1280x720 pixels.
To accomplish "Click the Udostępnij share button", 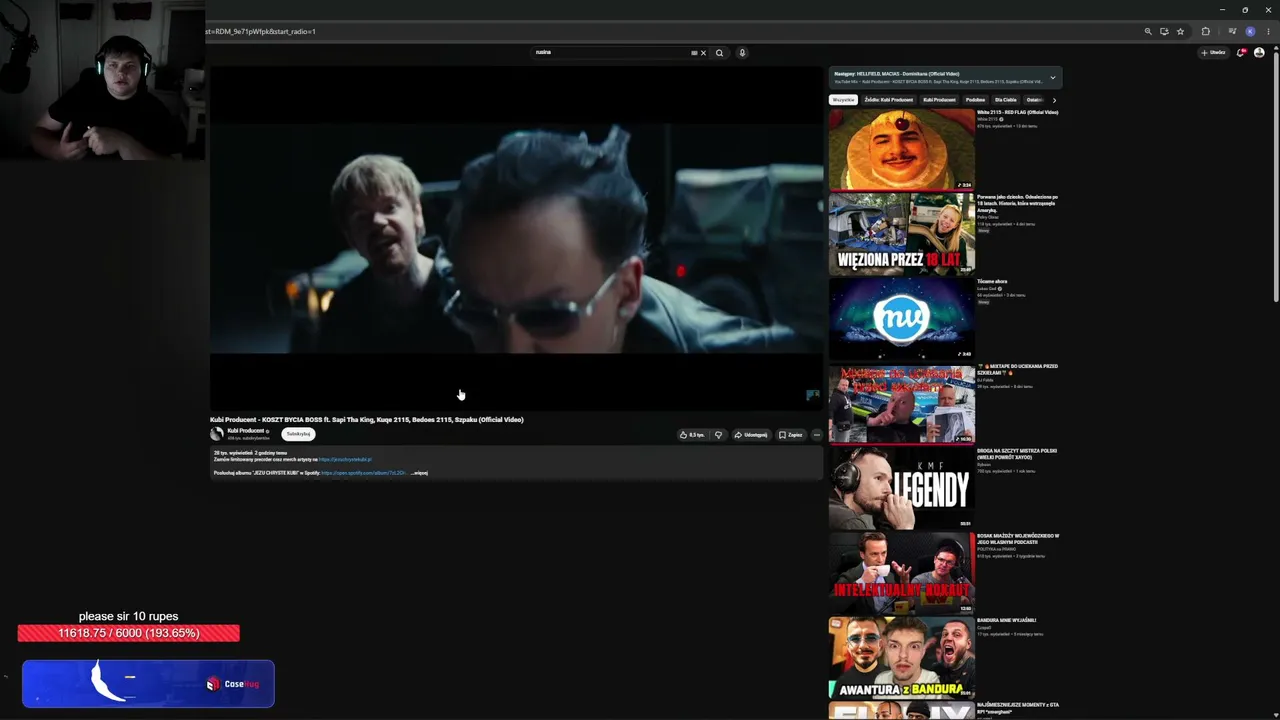I will pos(751,435).
